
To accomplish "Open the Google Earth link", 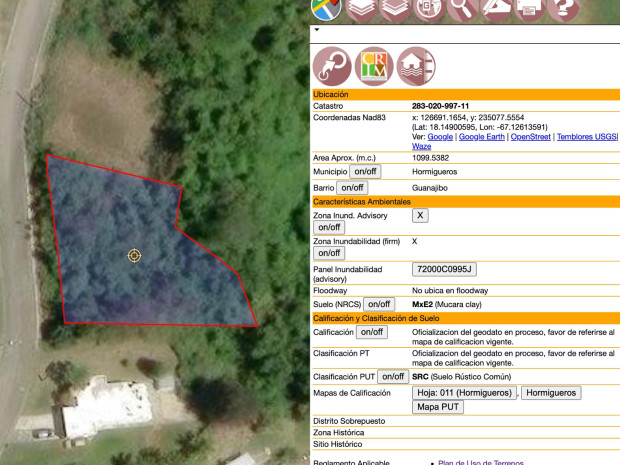I will tap(482, 137).
